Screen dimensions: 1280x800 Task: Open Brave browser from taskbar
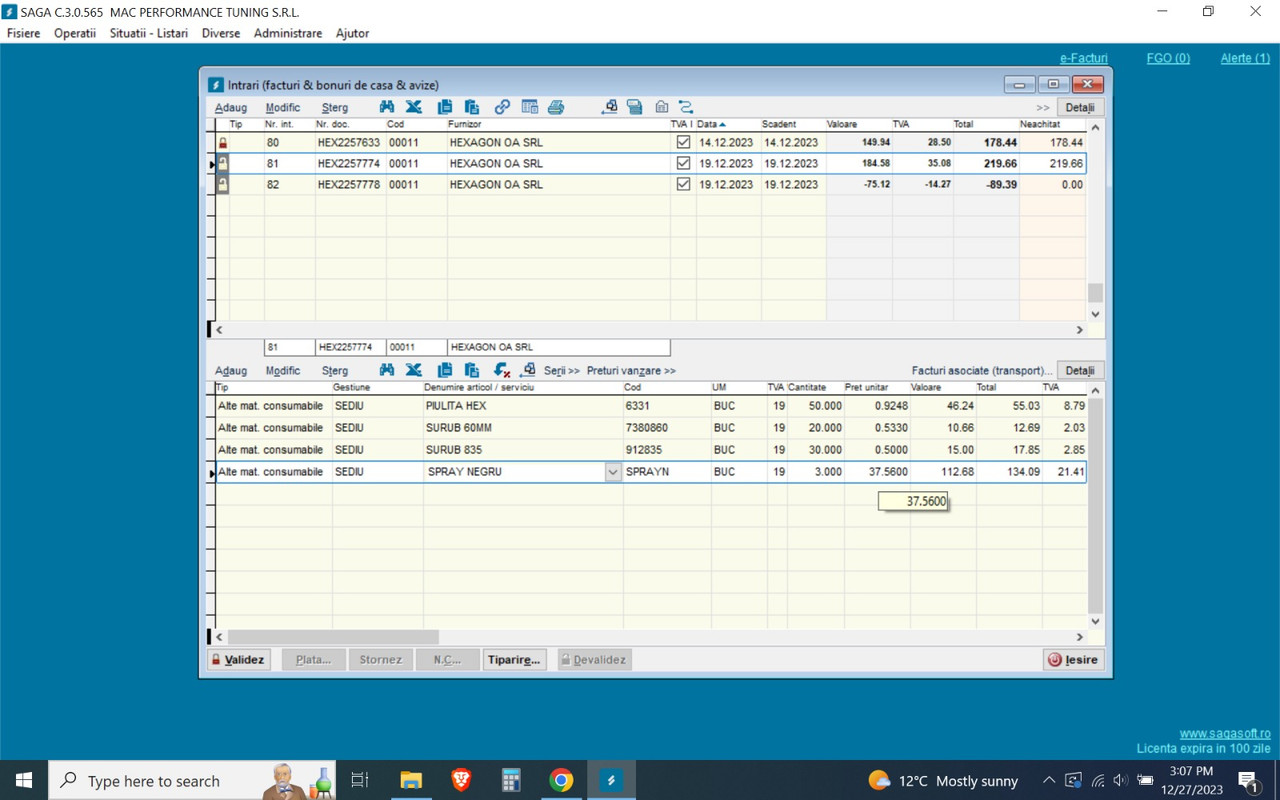(x=461, y=780)
